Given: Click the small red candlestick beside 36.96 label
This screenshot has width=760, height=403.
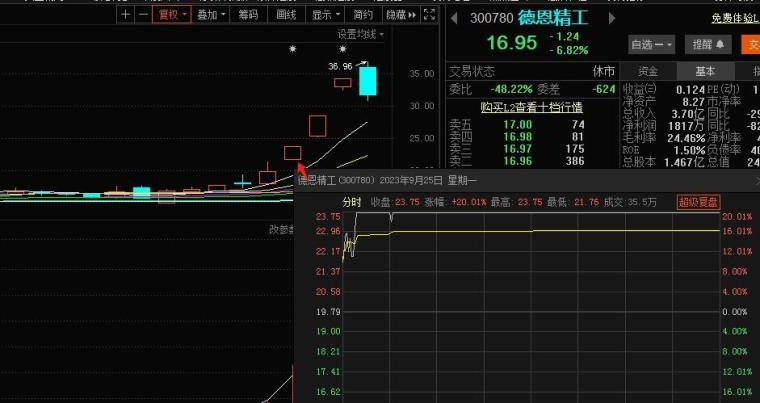Looking at the screenshot, I should point(343,83).
